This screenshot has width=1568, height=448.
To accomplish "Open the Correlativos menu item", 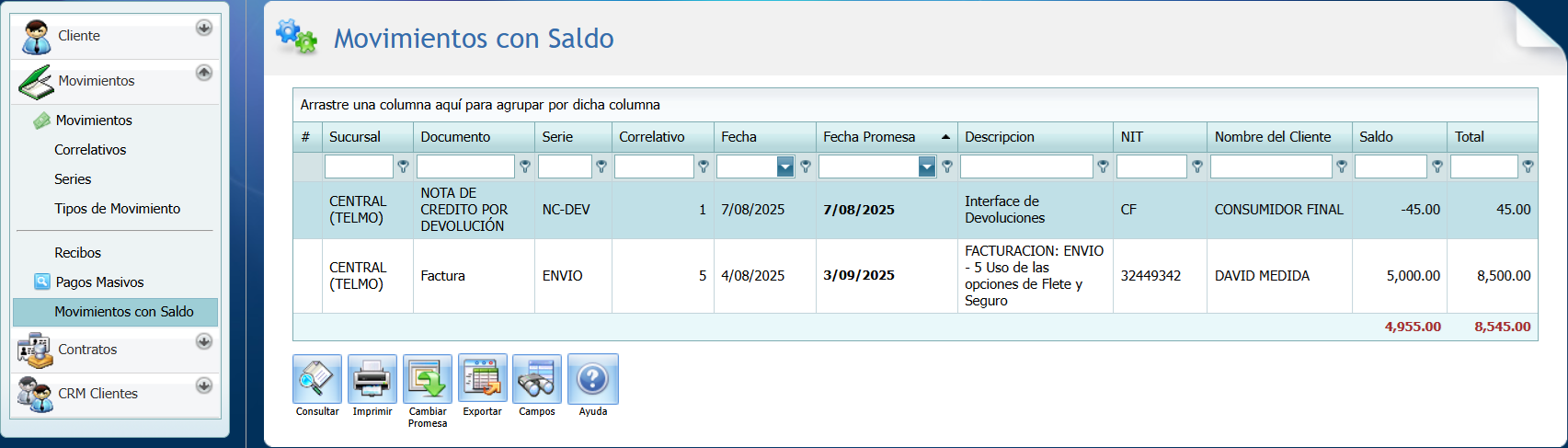I will (90, 150).
